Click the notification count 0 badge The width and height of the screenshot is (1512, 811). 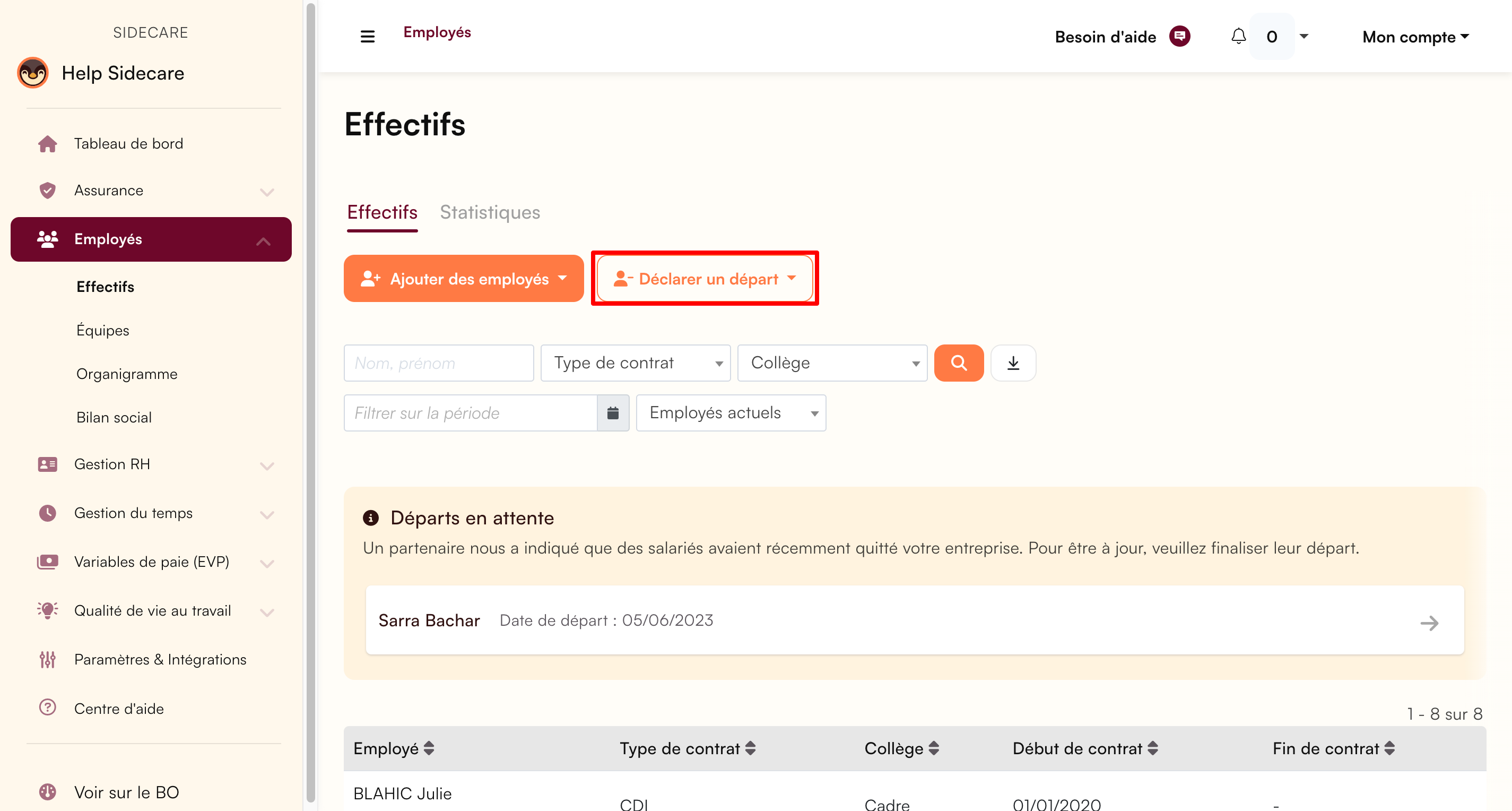pyautogui.click(x=1271, y=37)
